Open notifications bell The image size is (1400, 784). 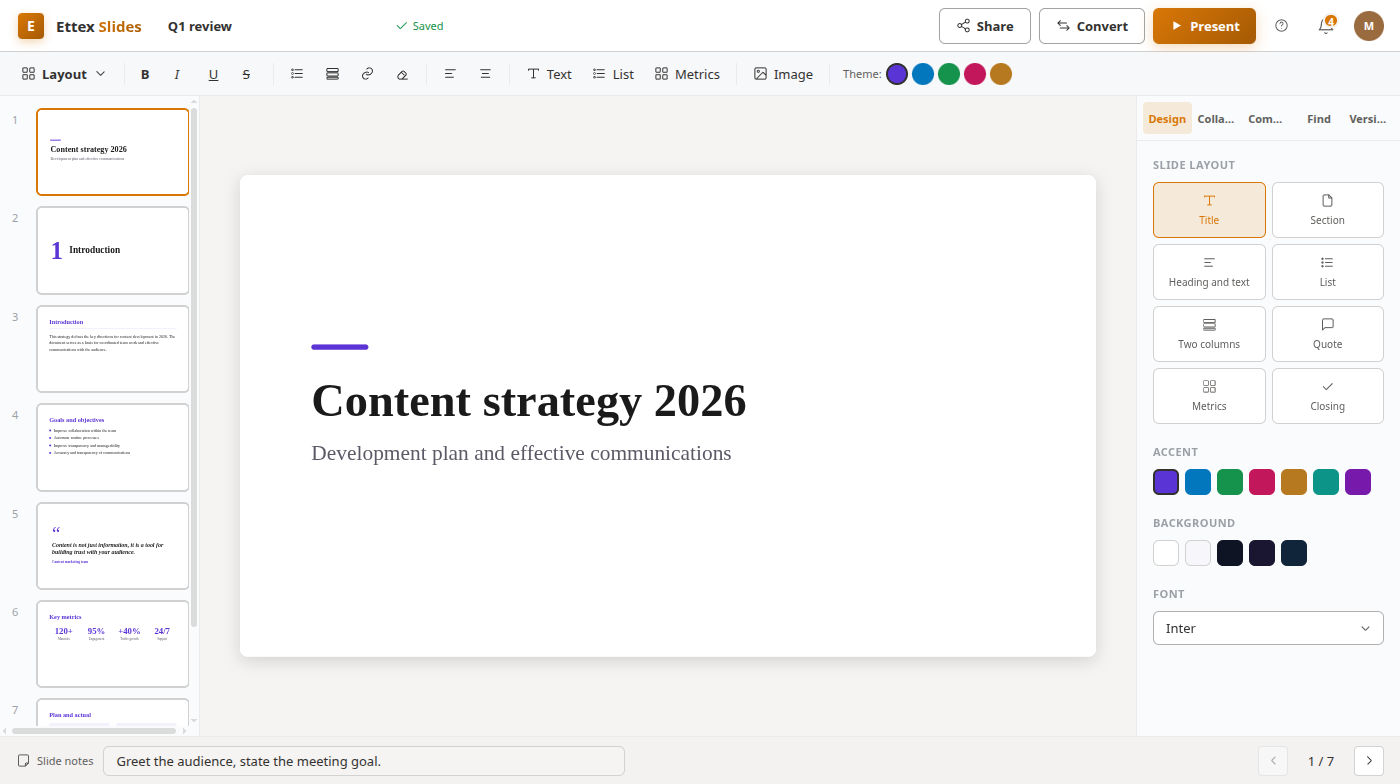click(1326, 26)
